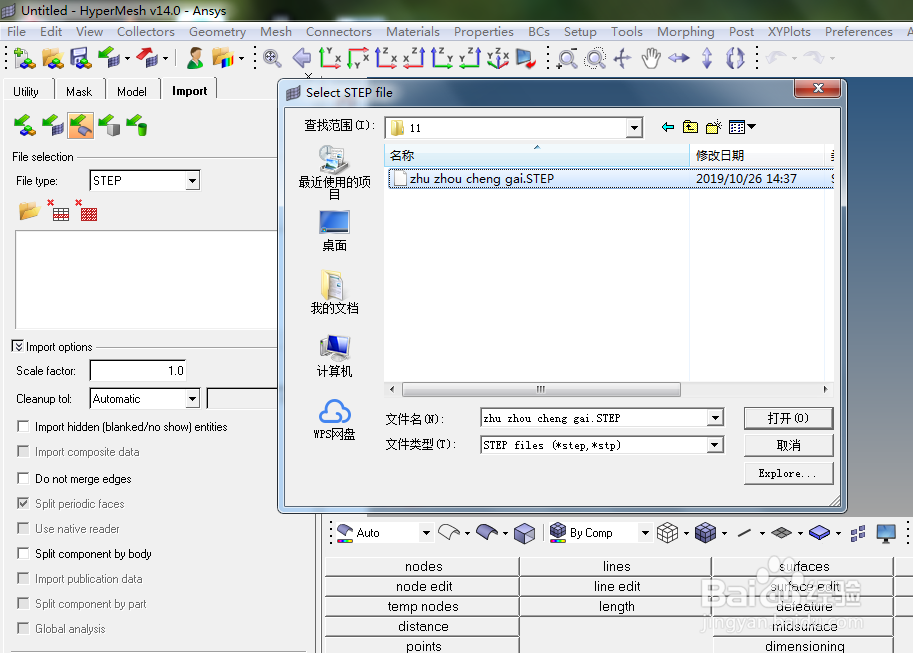Screen dimensions: 913x653
Task: Click the vertical rotate arrows icon
Action: (707, 58)
